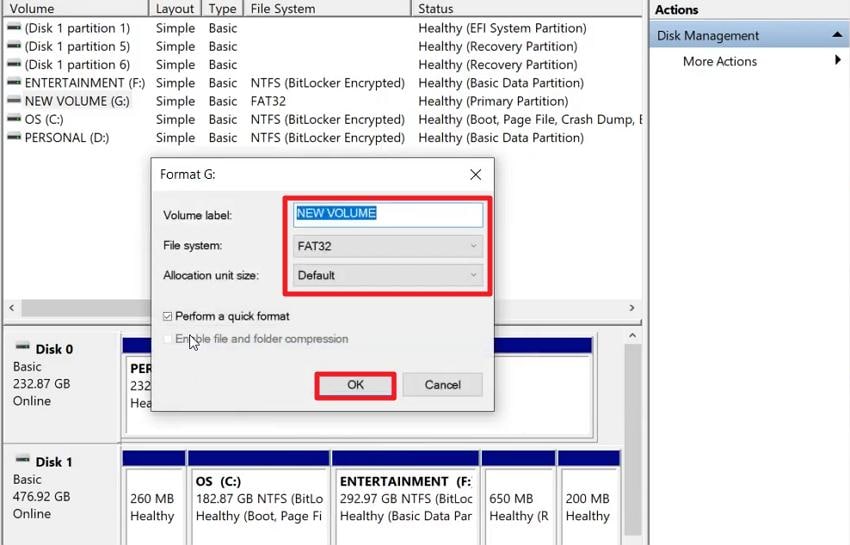Click the Disk Management actions header
850x545 pixels.
click(x=750, y=35)
